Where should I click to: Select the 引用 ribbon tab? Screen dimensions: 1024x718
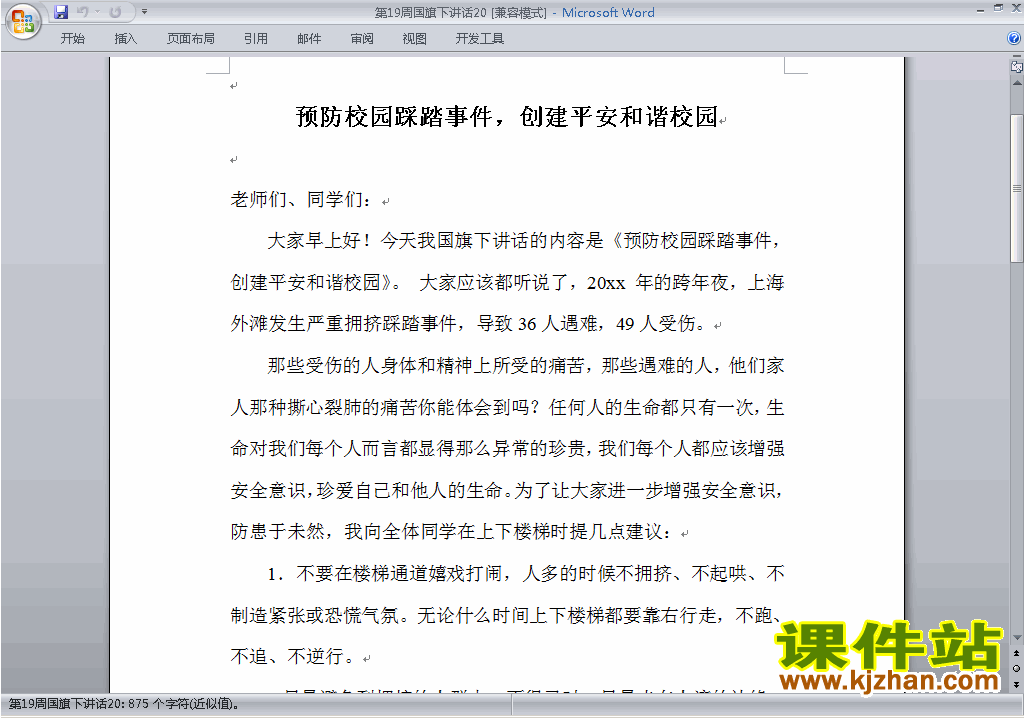tap(256, 39)
